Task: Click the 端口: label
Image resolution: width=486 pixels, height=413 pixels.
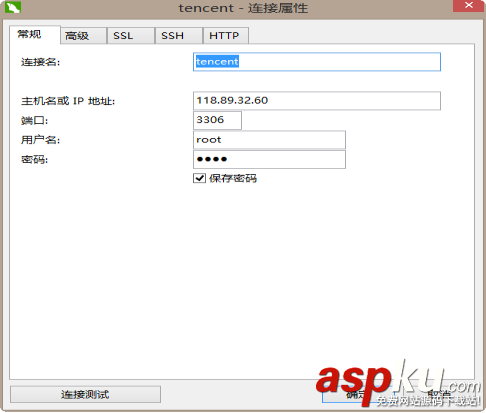Action: 34,120
